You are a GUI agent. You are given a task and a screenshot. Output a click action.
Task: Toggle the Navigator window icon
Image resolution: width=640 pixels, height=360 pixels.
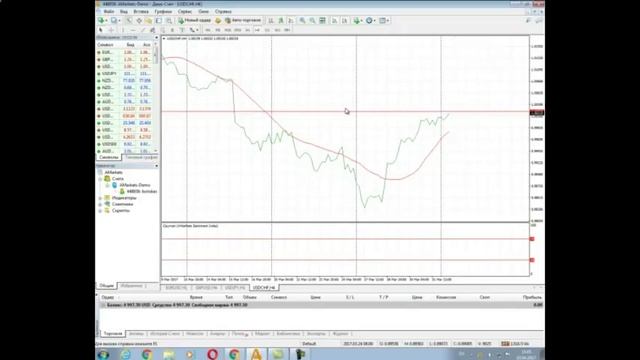point(149,20)
